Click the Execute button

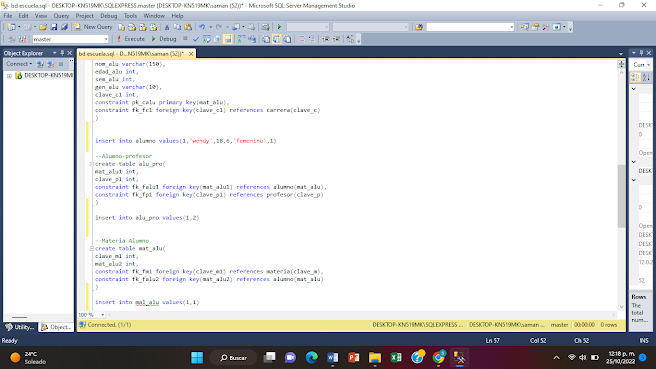pyautogui.click(x=131, y=39)
